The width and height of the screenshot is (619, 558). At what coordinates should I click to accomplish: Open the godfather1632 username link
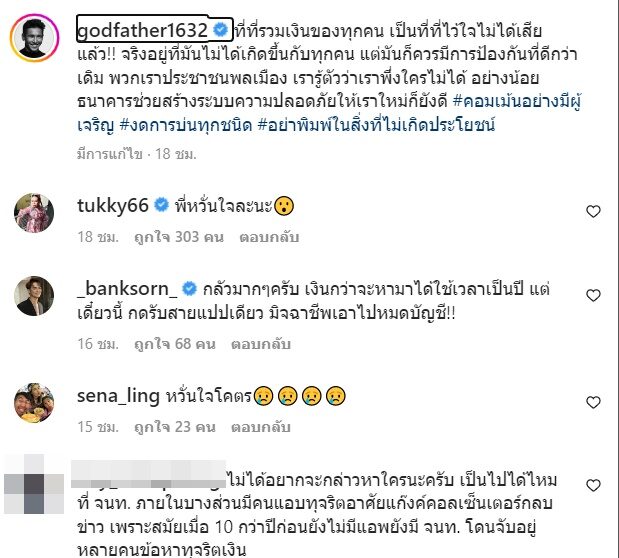pos(142,30)
